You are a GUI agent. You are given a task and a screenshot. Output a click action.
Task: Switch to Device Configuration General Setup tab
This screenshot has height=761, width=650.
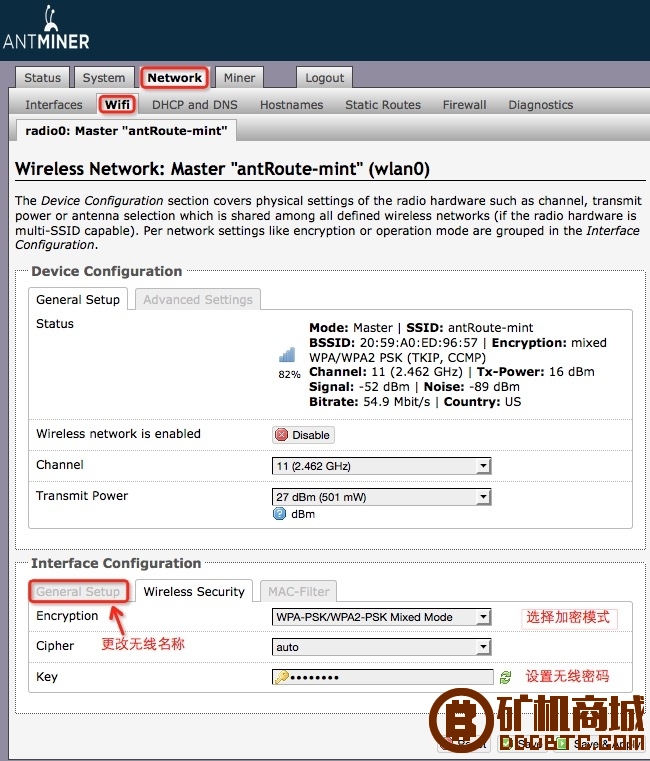[78, 299]
